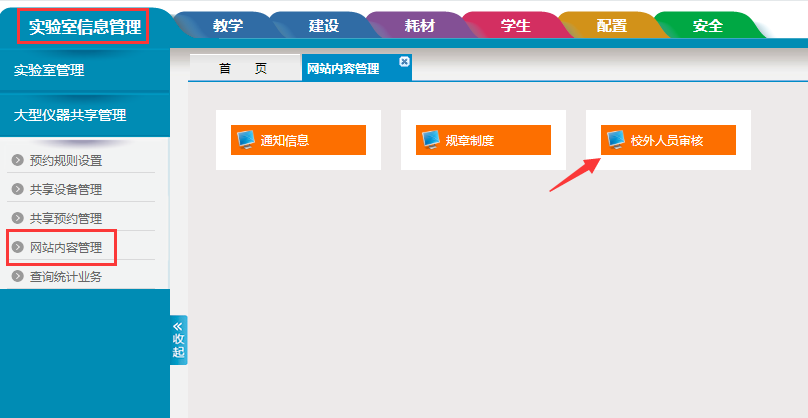Screen dimensions: 808x418
Task: Select 网站内容管理 in the sidebar
Action: (66, 247)
